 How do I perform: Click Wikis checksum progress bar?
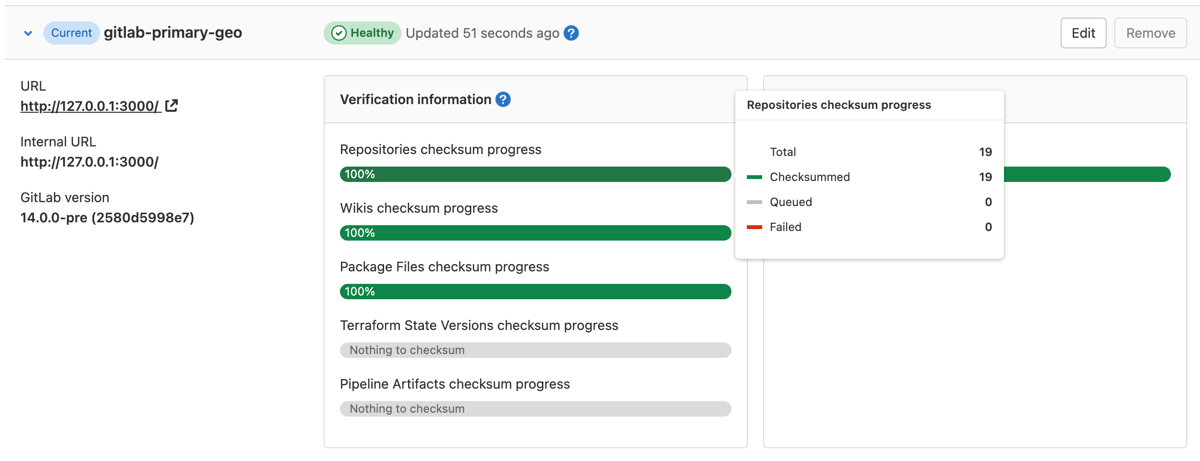(535, 233)
